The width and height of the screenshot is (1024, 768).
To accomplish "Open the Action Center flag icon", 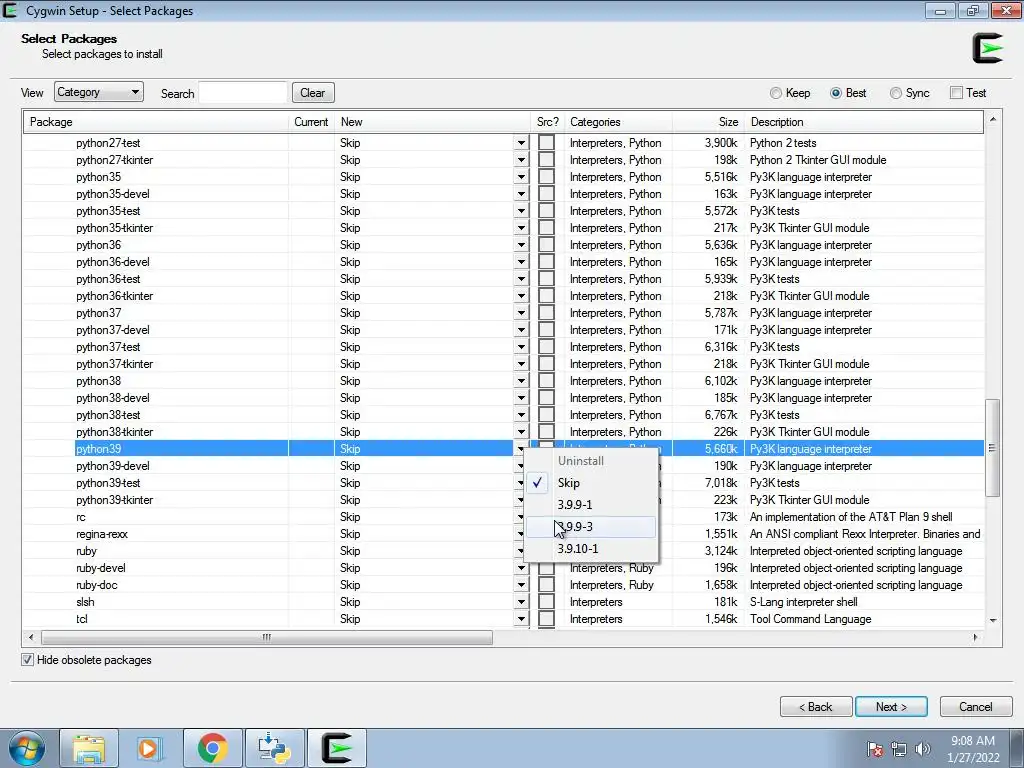I will point(875,749).
